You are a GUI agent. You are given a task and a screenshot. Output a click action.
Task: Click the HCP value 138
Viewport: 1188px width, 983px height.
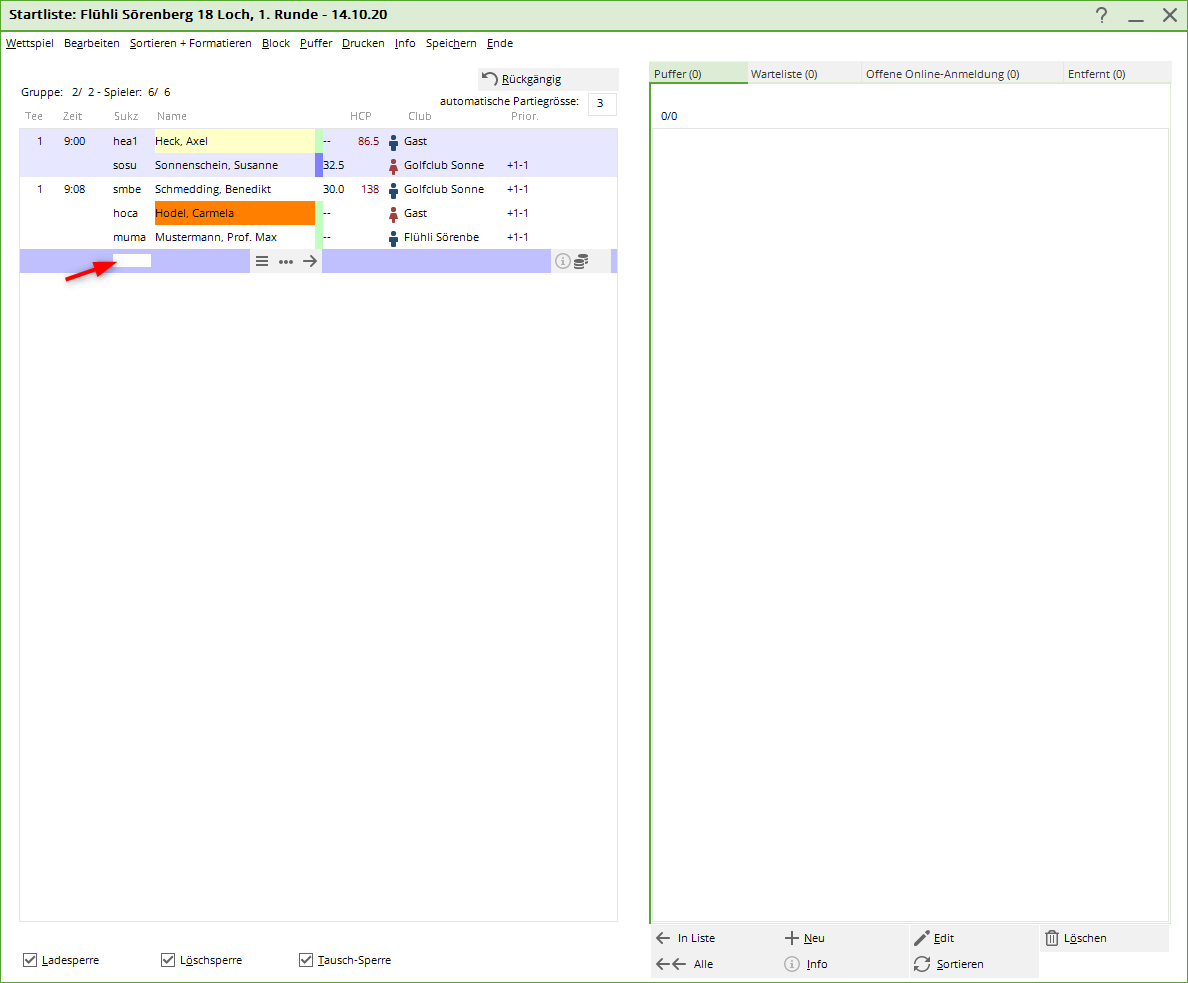tap(370, 189)
